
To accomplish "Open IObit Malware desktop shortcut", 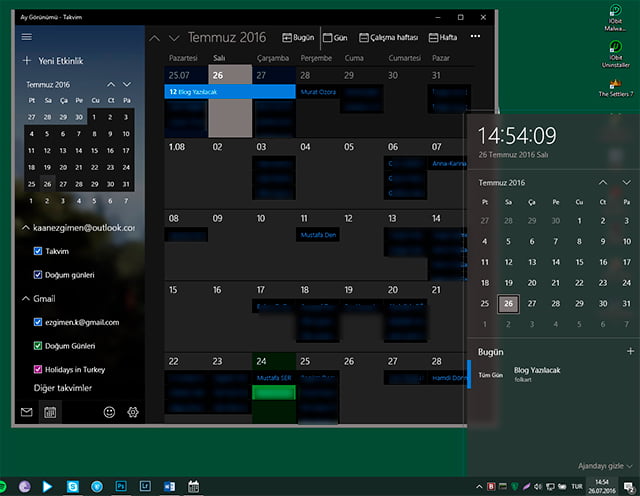I will (x=615, y=18).
